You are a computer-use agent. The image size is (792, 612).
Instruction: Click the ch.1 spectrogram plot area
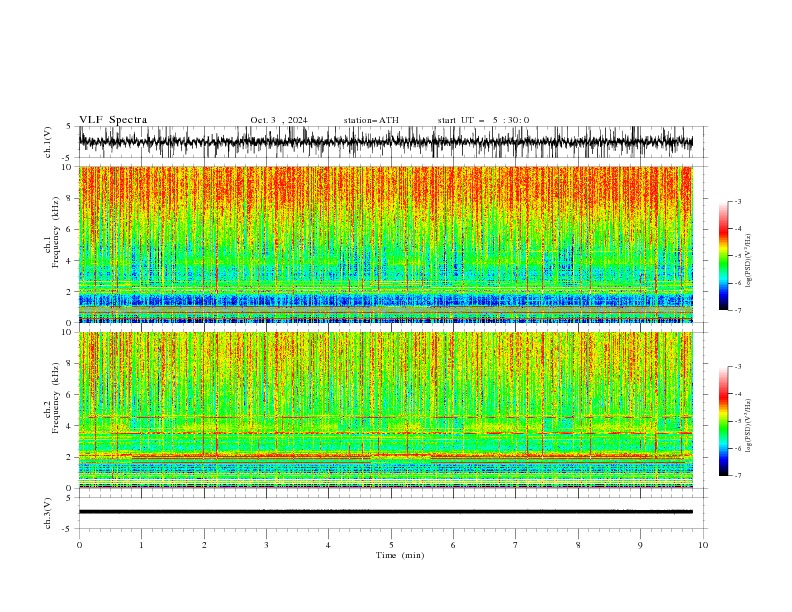[385, 244]
